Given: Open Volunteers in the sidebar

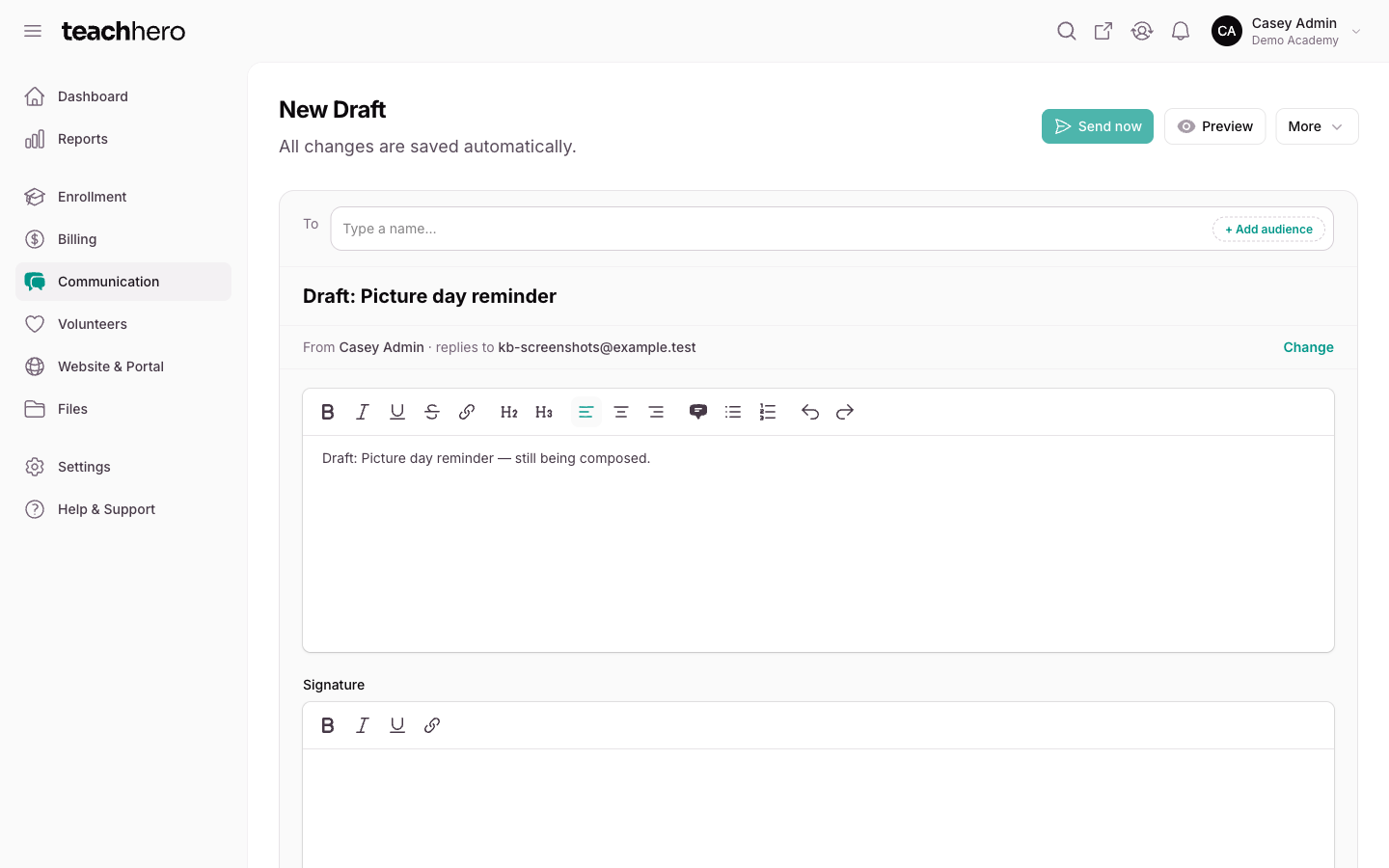Looking at the screenshot, I should pos(123,324).
